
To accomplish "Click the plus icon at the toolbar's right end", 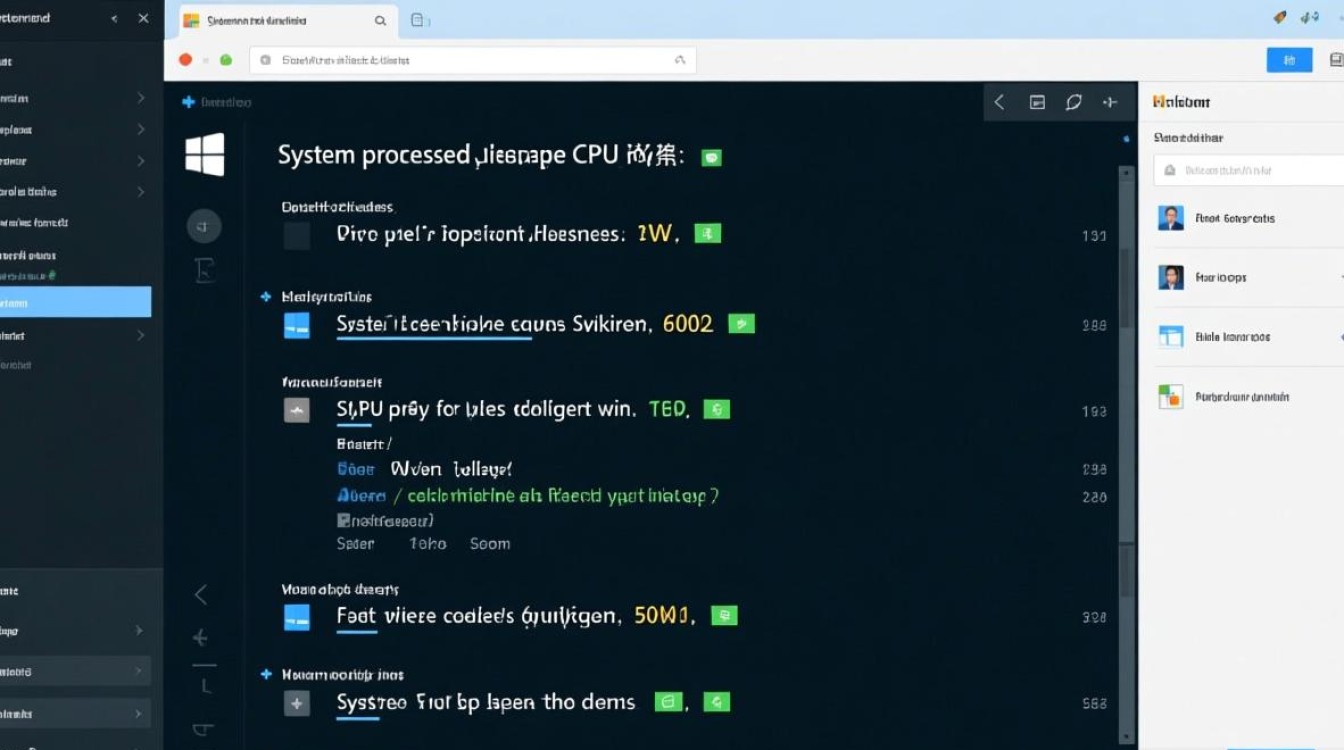I will pyautogui.click(x=1110, y=101).
